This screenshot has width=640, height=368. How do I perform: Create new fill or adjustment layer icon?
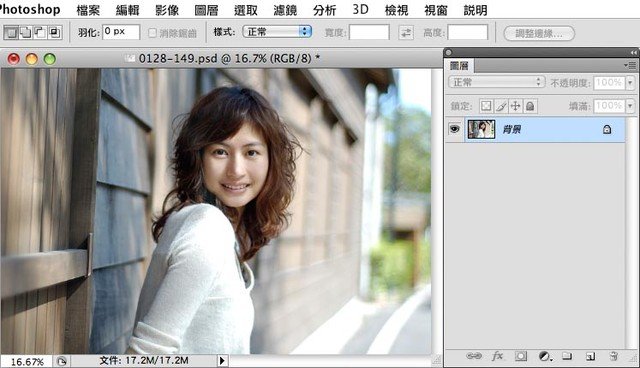point(544,356)
